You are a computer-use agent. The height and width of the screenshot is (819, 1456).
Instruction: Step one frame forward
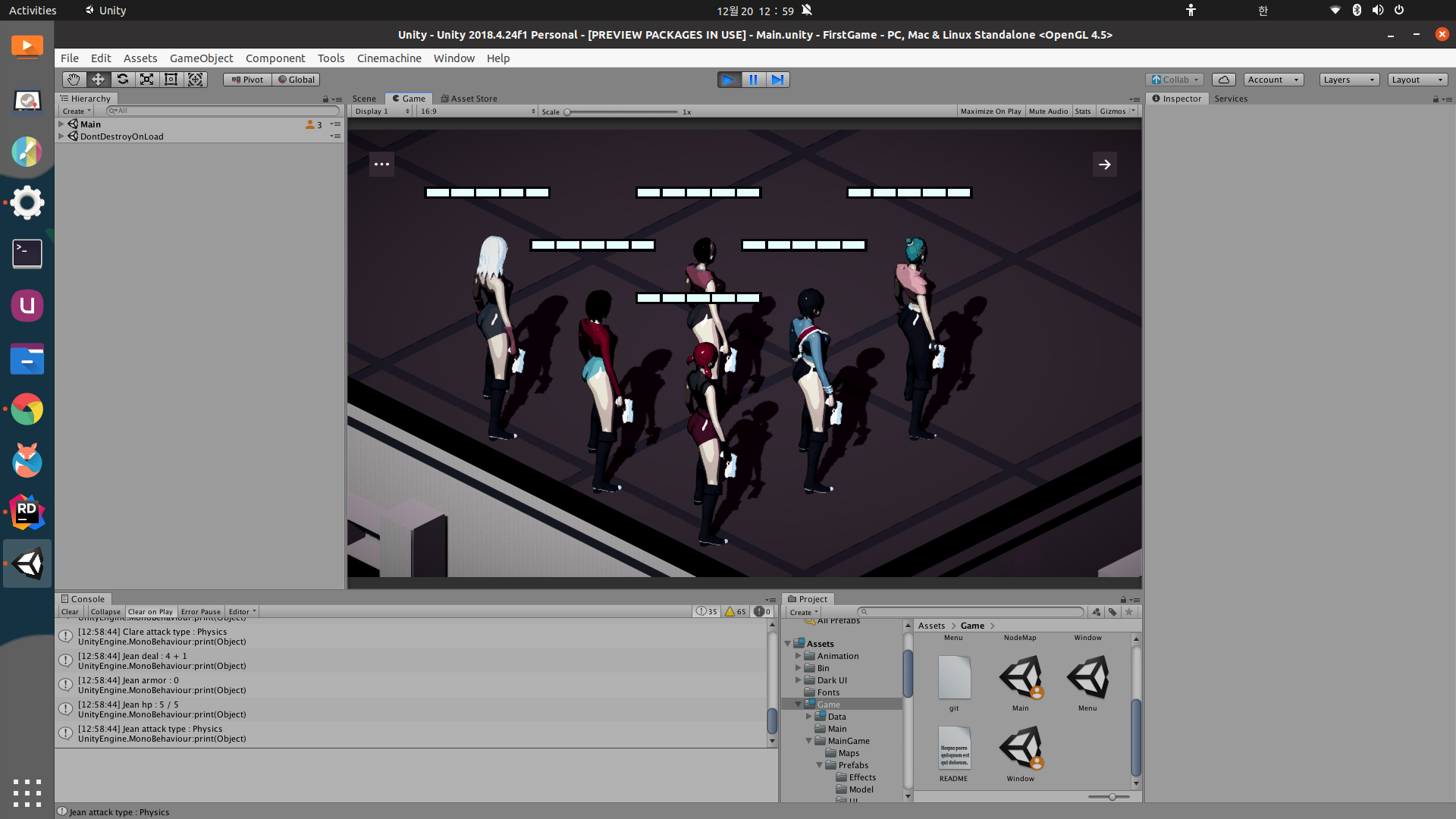(777, 80)
